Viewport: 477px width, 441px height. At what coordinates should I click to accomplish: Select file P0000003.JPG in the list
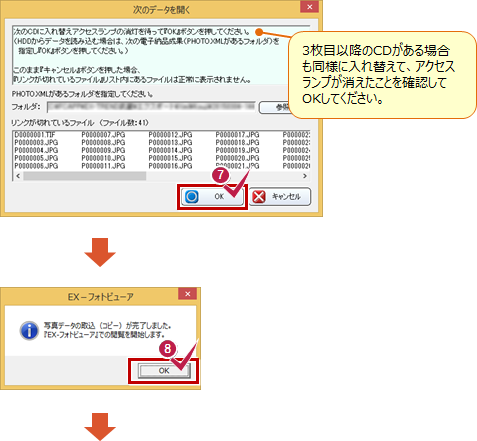36,142
